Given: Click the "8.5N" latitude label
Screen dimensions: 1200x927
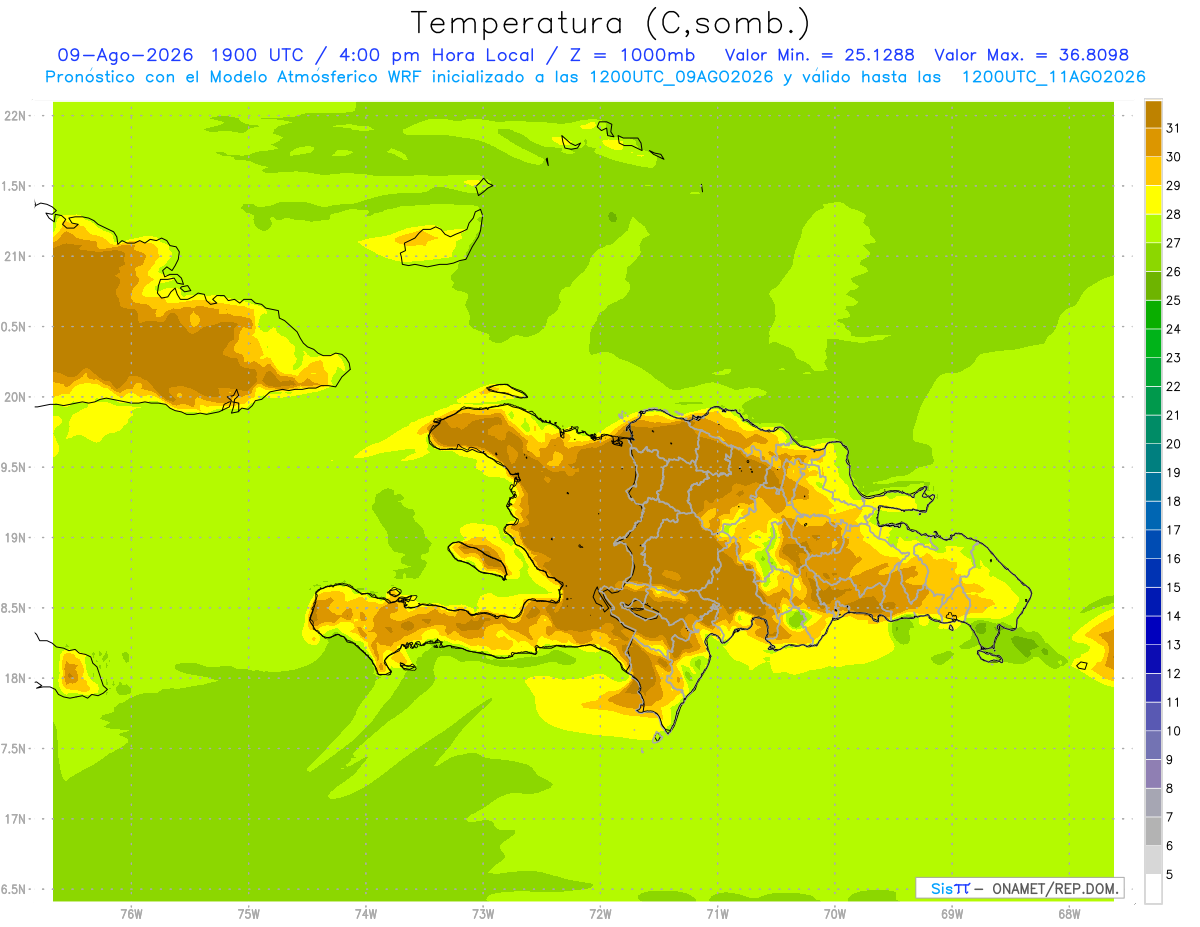Looking at the screenshot, I should click(x=15, y=608).
